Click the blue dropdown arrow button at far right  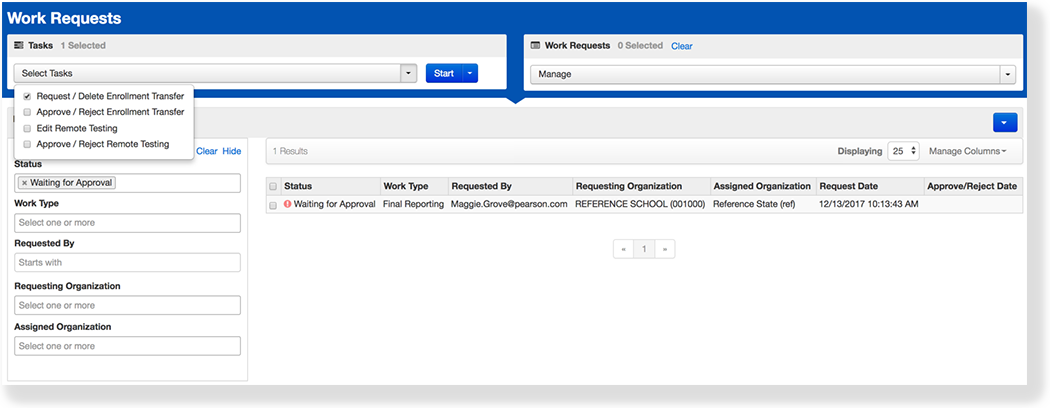click(1005, 122)
